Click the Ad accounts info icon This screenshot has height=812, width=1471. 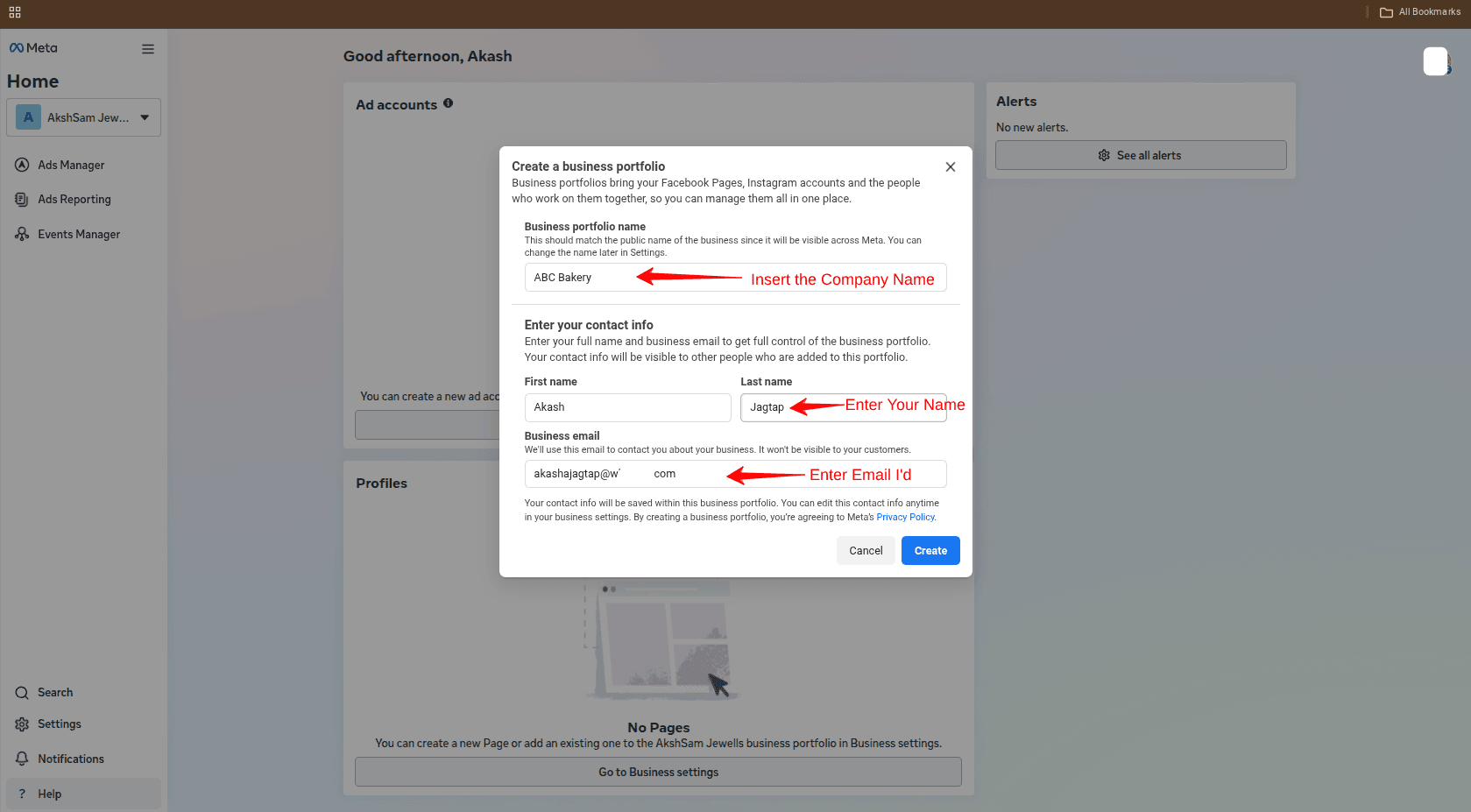pos(448,103)
